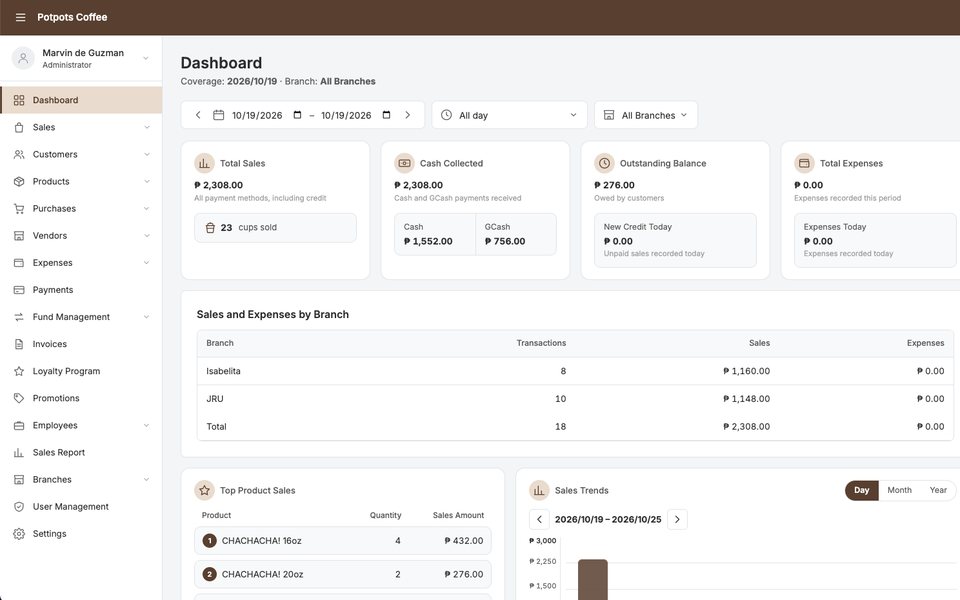Image resolution: width=960 pixels, height=600 pixels.
Task: Expand the Expenses submenu chevron
Action: (147, 263)
